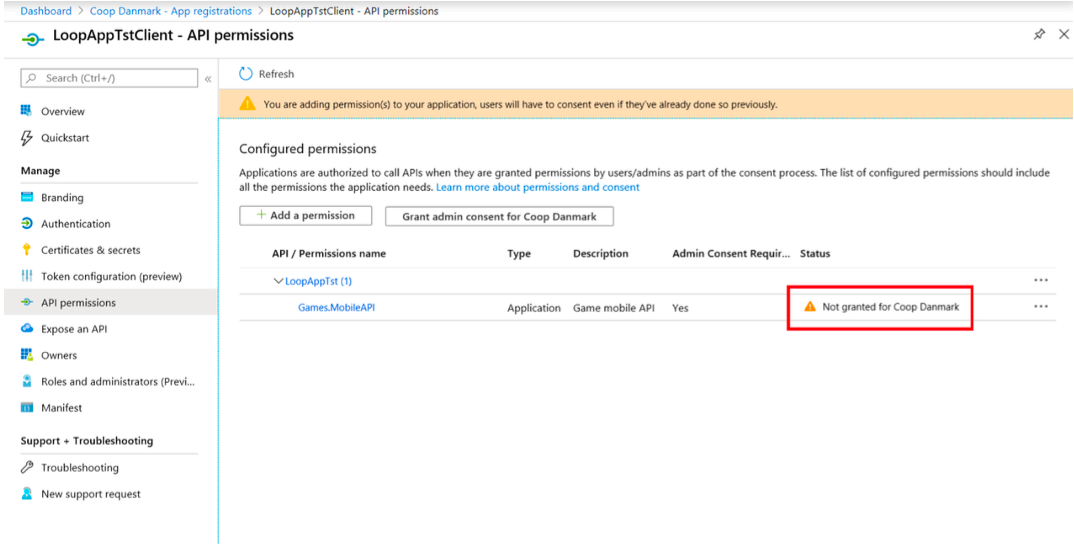The height and width of the screenshot is (551, 1074).
Task: Close the blade with X button
Action: click(x=1064, y=34)
